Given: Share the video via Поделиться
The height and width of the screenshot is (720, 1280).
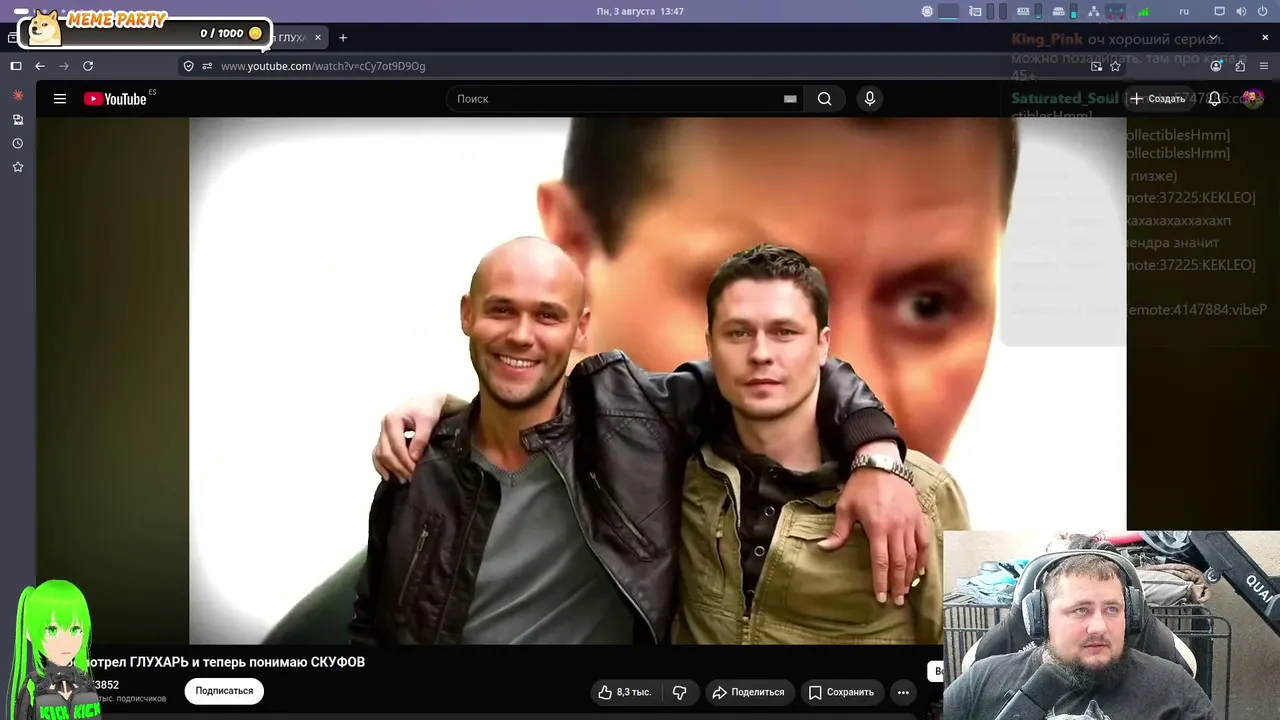Looking at the screenshot, I should [x=748, y=692].
